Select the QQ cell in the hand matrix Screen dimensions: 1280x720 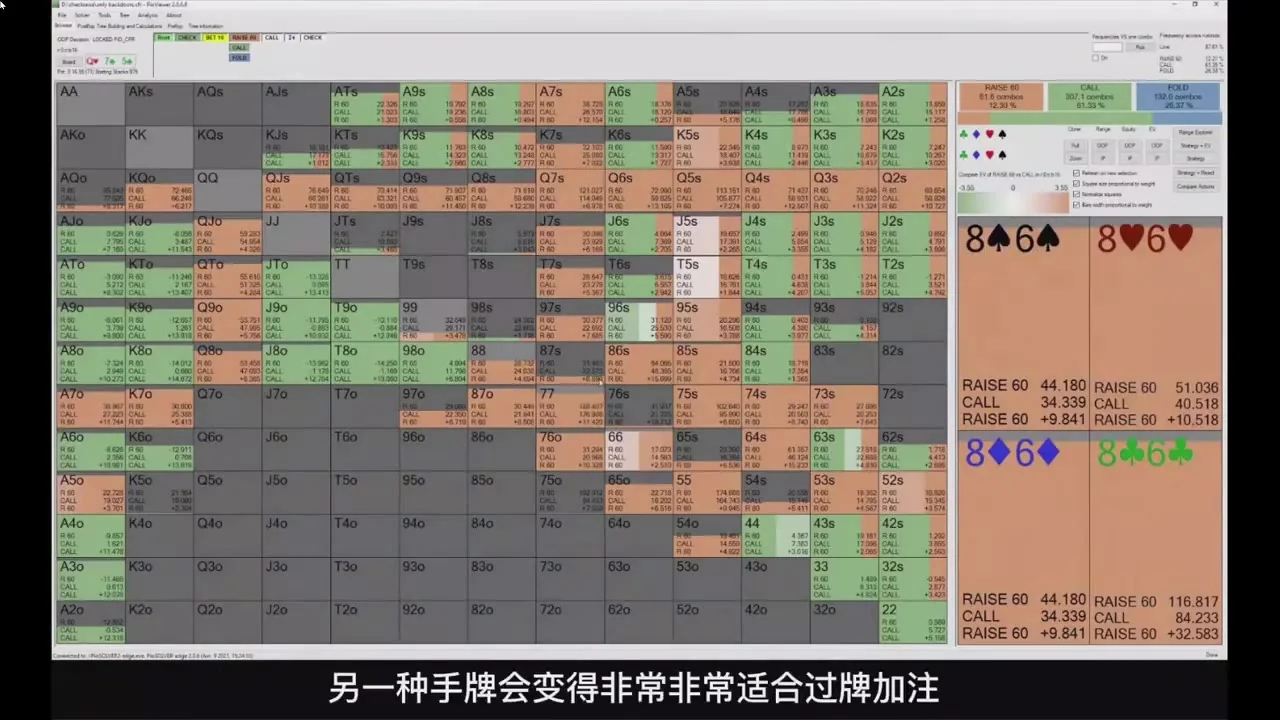click(x=227, y=190)
